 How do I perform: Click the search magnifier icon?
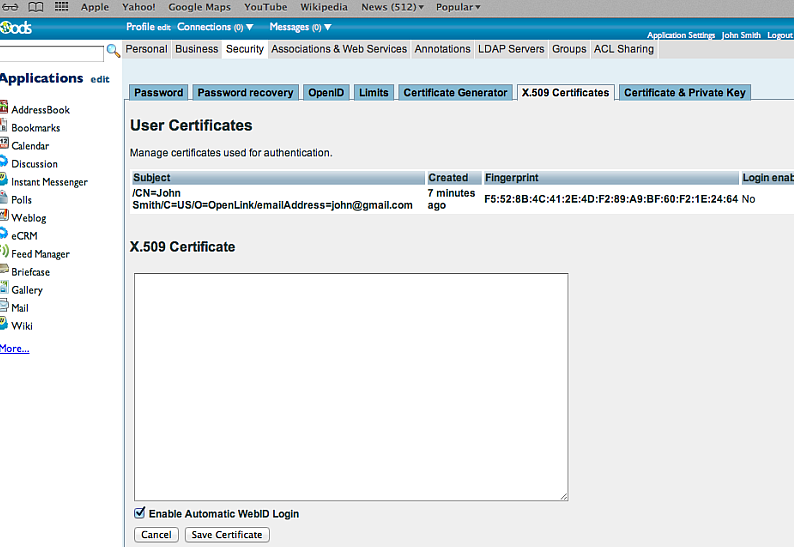click(x=113, y=51)
